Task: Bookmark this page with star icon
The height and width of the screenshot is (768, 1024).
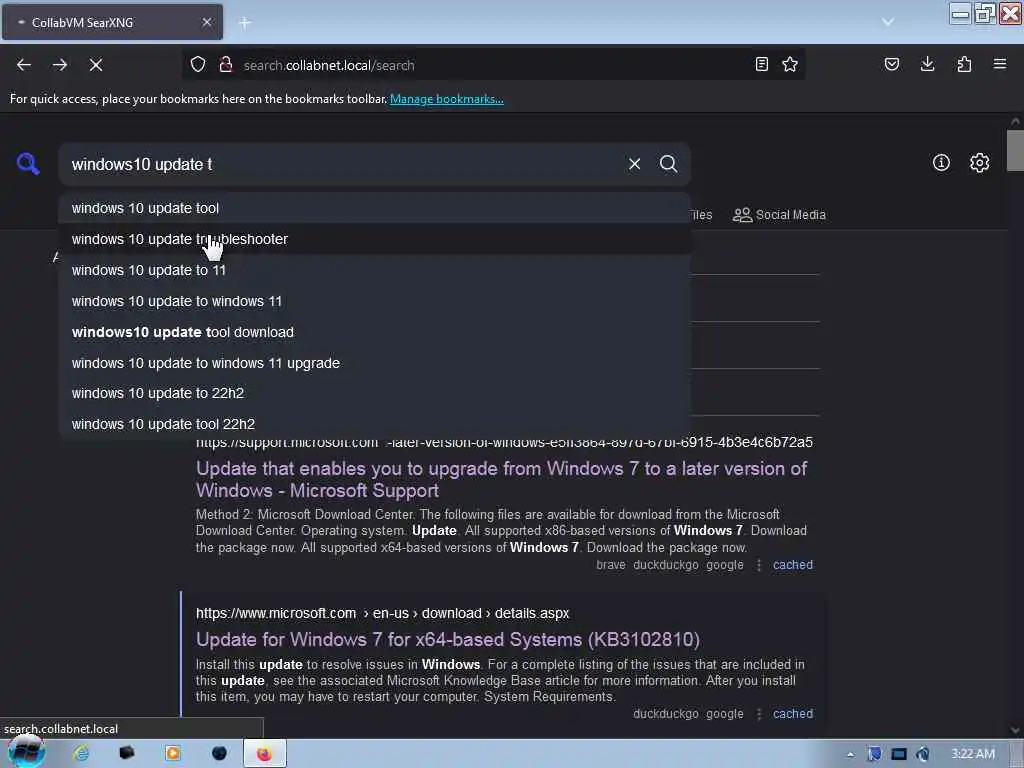Action: 790,65
